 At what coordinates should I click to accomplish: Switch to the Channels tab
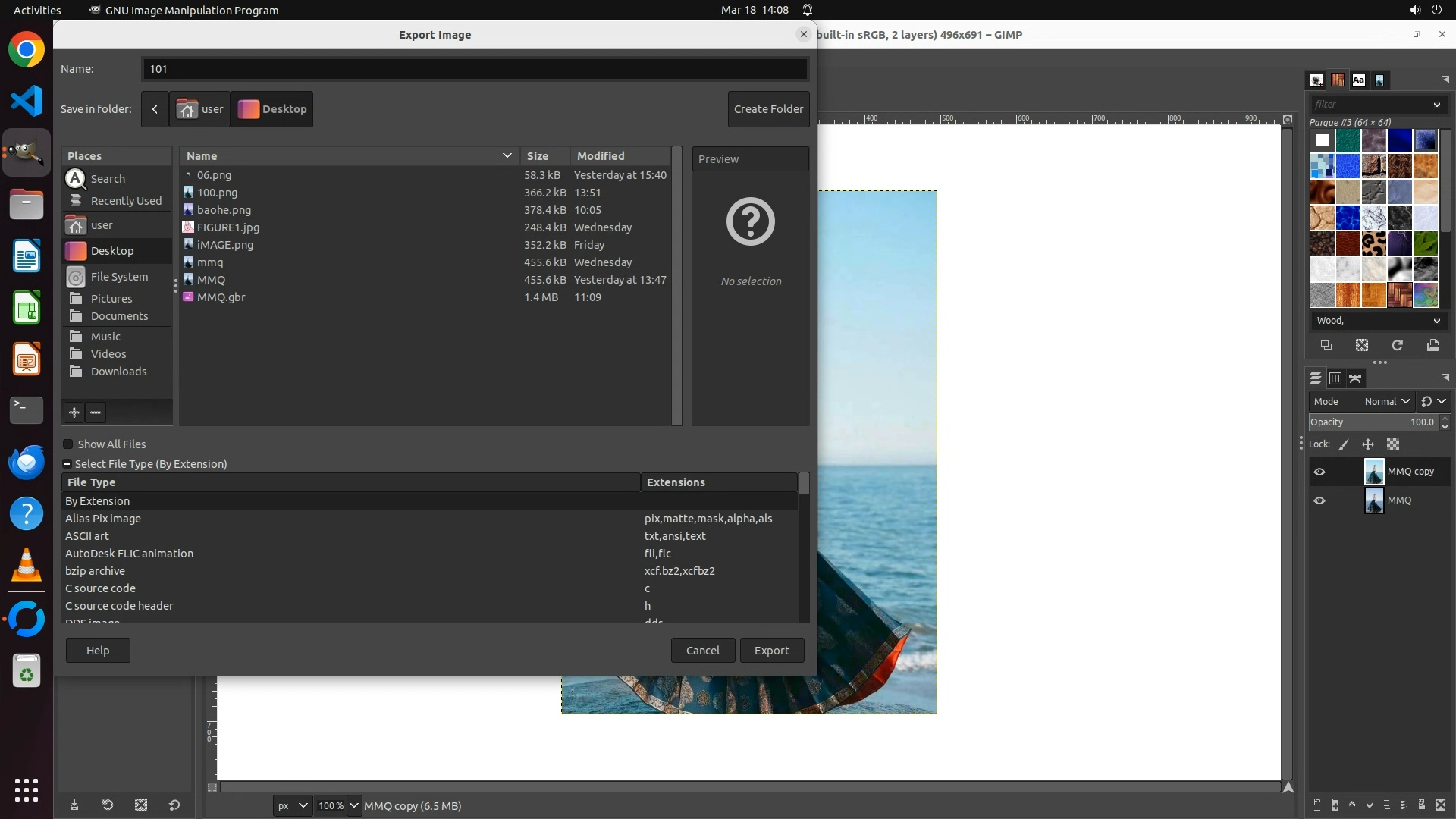1335,378
